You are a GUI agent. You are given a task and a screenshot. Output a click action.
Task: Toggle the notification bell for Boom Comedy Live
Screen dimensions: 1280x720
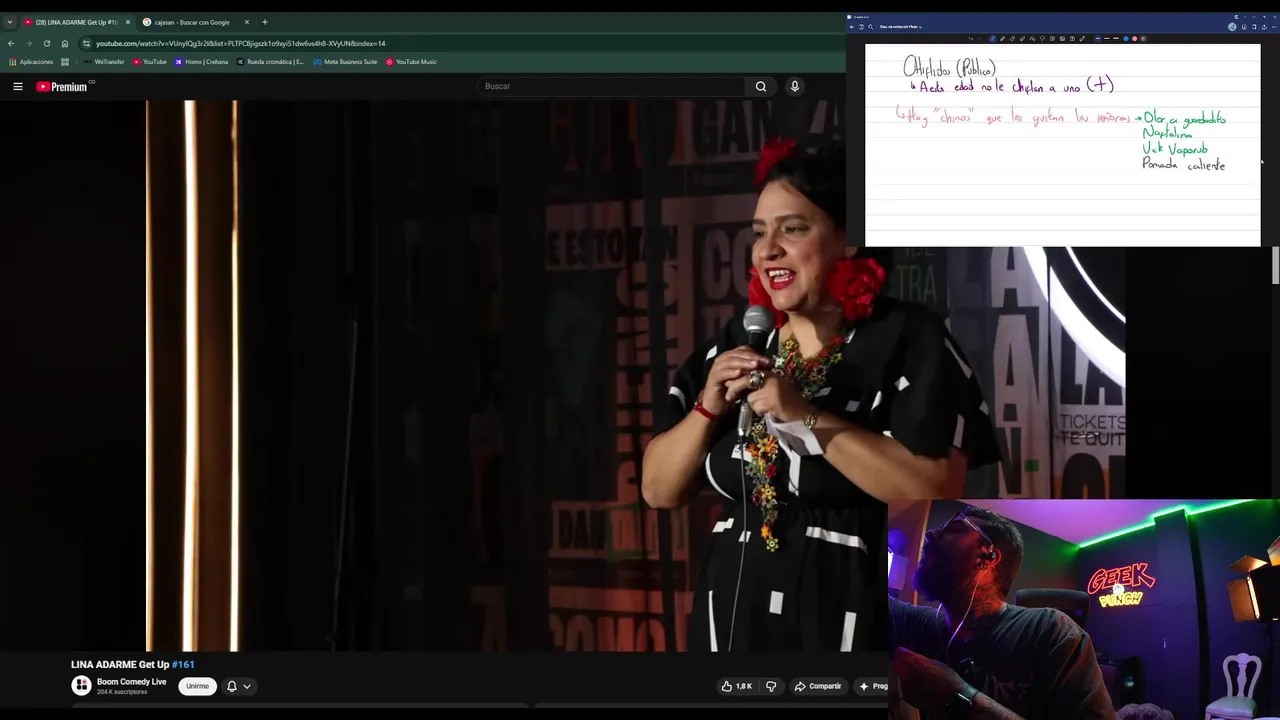coord(232,686)
